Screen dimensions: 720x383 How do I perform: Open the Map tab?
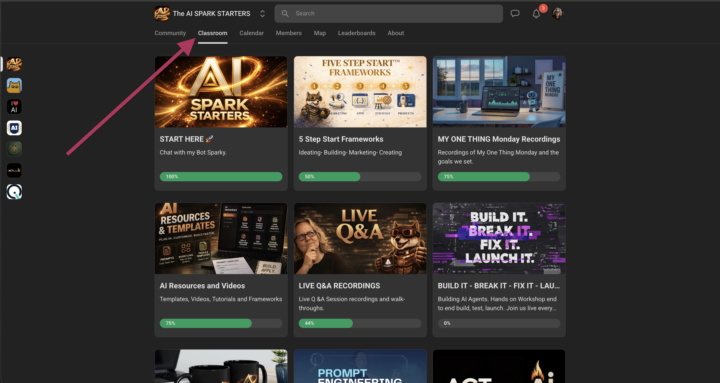tap(320, 33)
